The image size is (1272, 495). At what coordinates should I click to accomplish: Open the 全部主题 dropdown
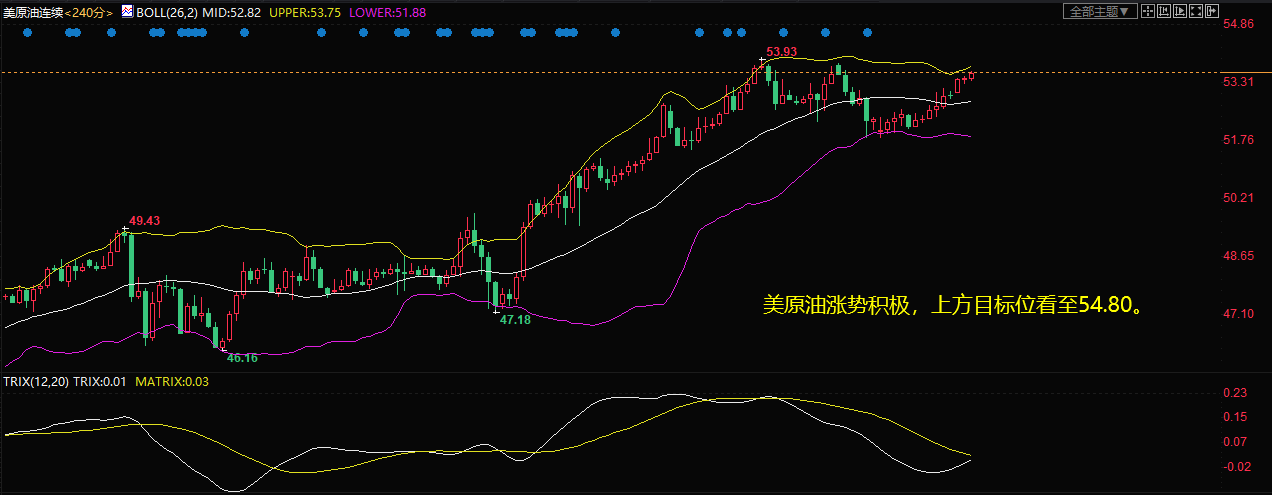pyautogui.click(x=1100, y=11)
